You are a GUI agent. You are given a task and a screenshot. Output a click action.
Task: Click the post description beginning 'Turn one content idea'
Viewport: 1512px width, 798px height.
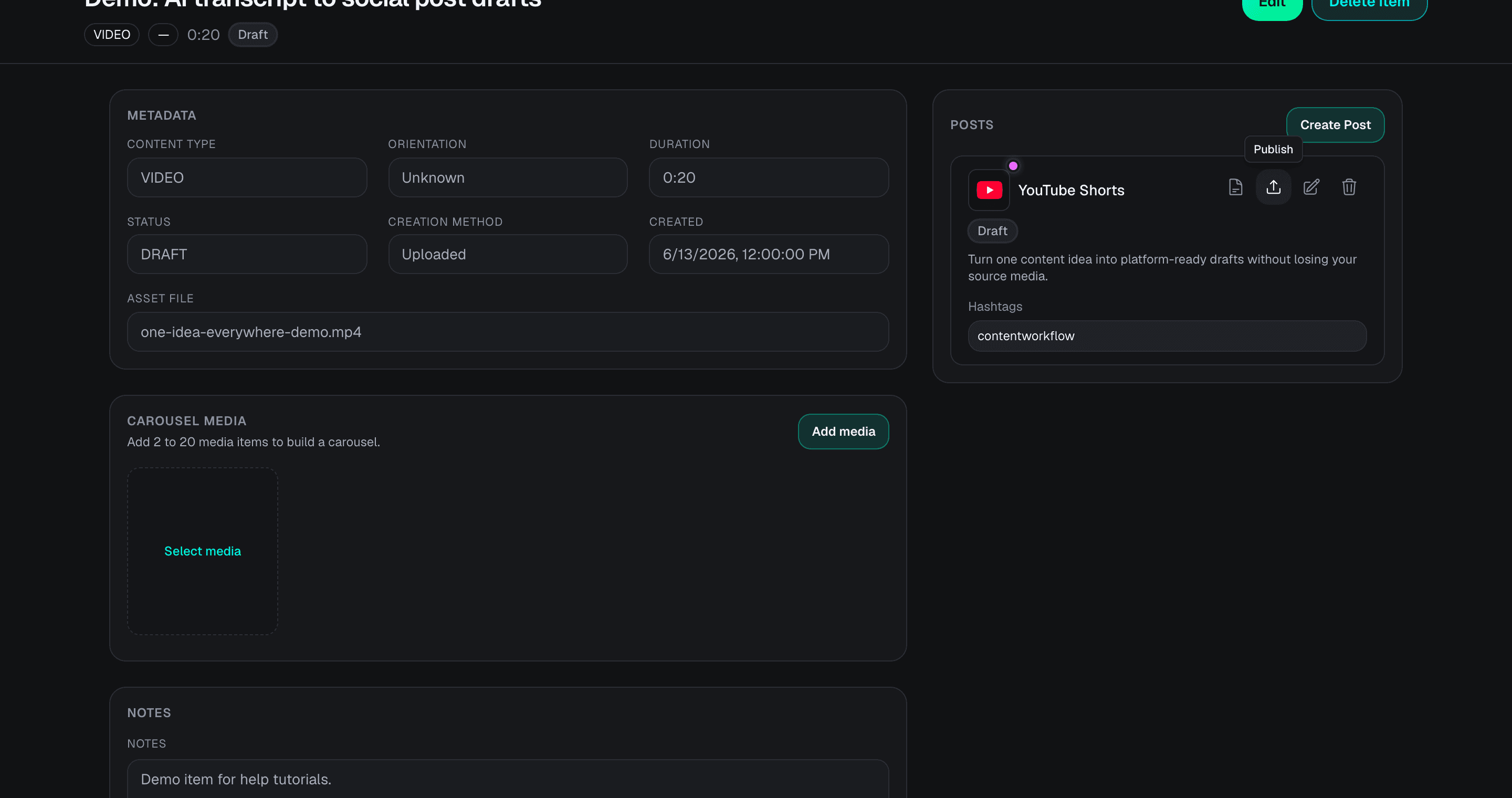point(1162,268)
